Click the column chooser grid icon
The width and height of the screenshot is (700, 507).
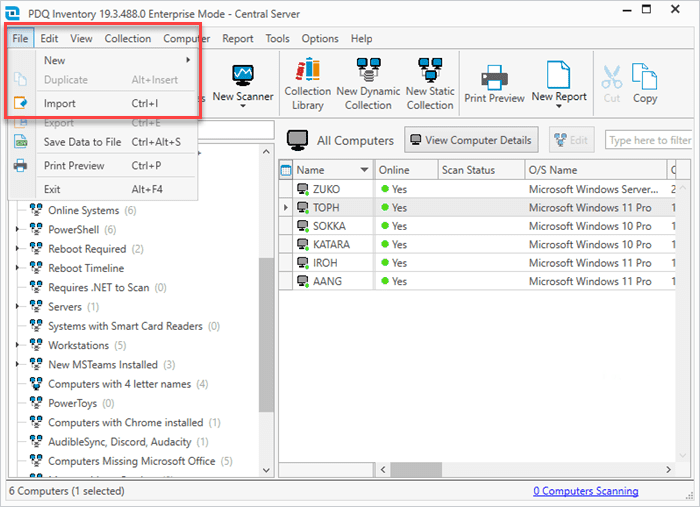(286, 170)
